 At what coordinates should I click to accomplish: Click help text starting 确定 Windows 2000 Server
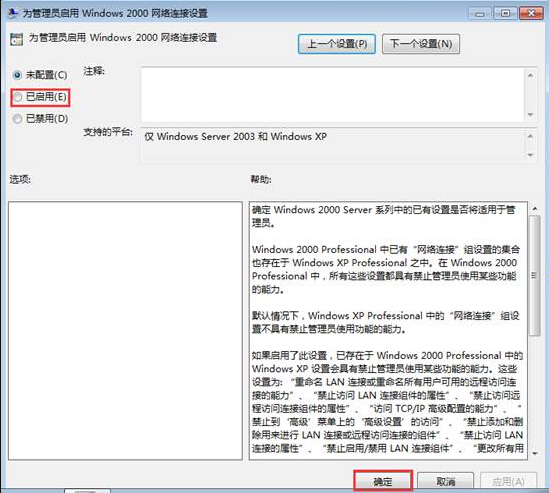click(x=383, y=216)
